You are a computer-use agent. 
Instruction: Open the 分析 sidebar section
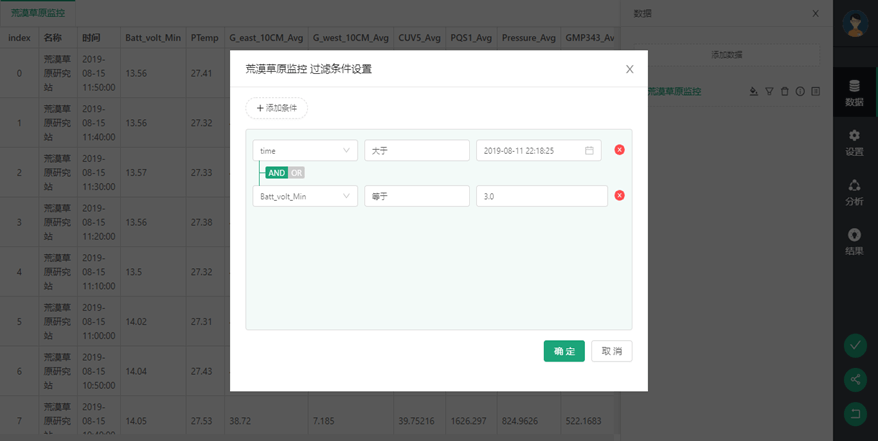click(x=854, y=192)
